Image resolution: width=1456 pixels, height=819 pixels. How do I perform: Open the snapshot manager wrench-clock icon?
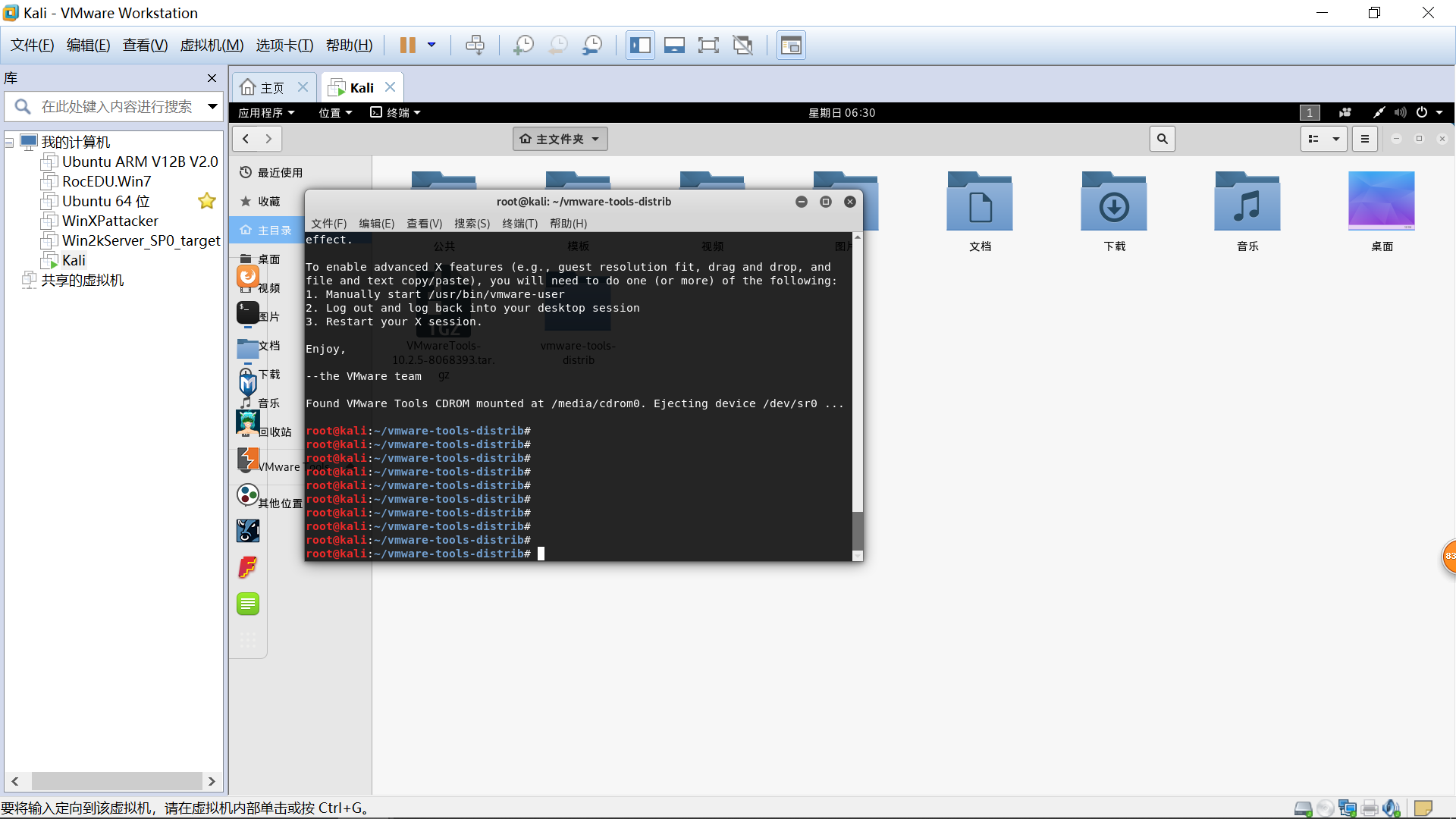(x=592, y=45)
